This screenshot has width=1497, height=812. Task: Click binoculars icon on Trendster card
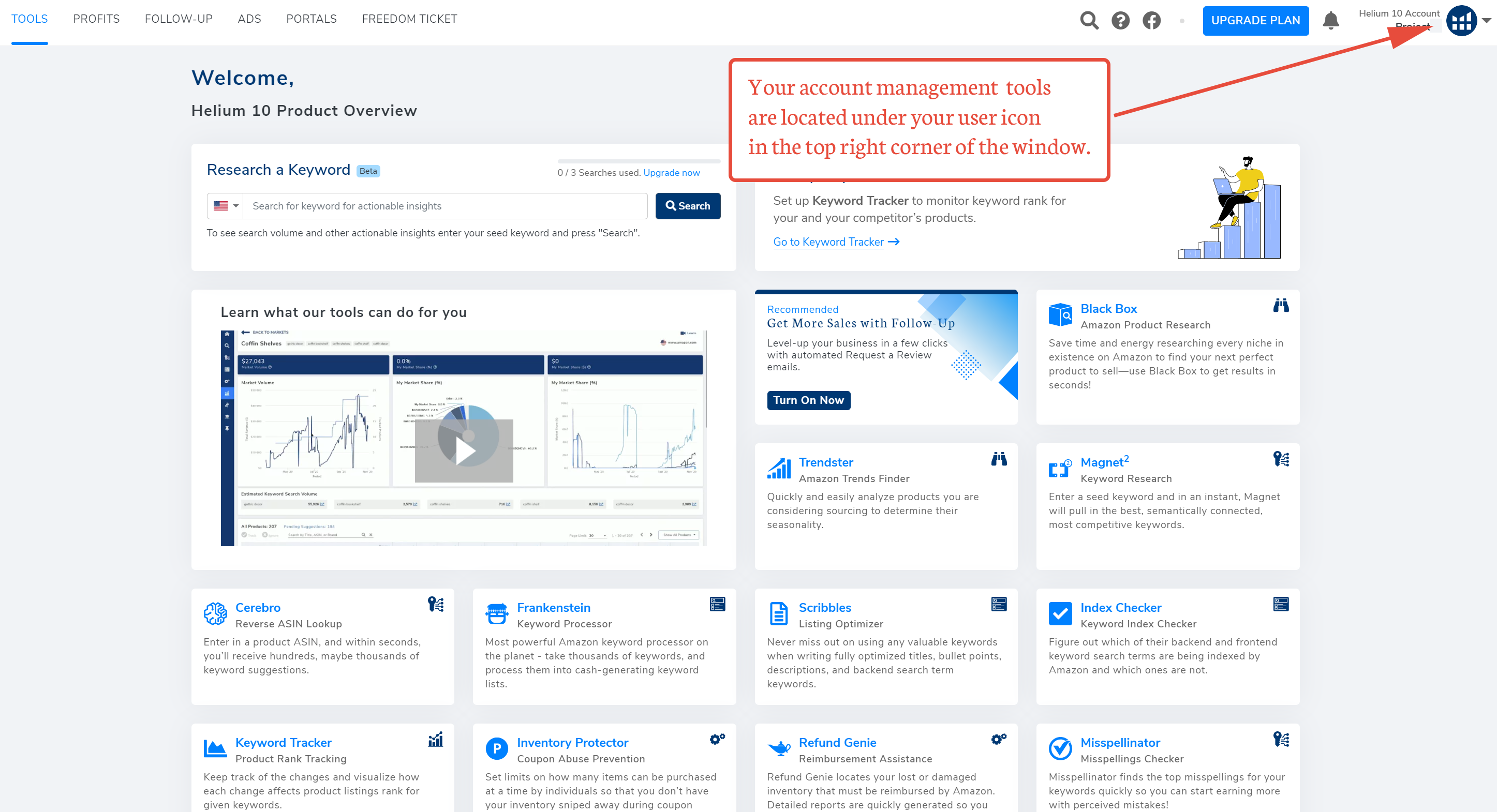click(x=998, y=459)
